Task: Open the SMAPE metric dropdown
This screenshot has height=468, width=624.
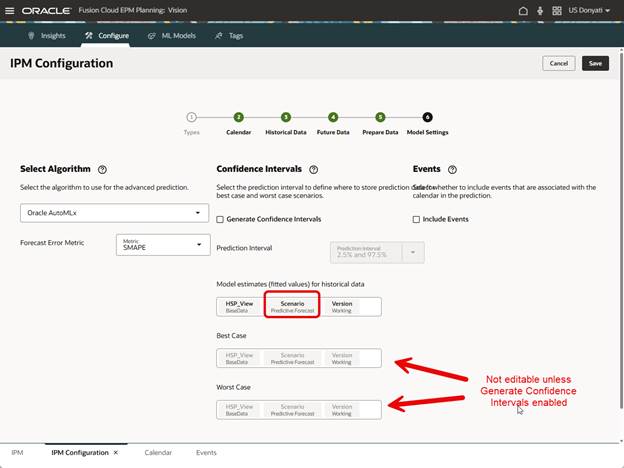Action: pyautogui.click(x=199, y=245)
